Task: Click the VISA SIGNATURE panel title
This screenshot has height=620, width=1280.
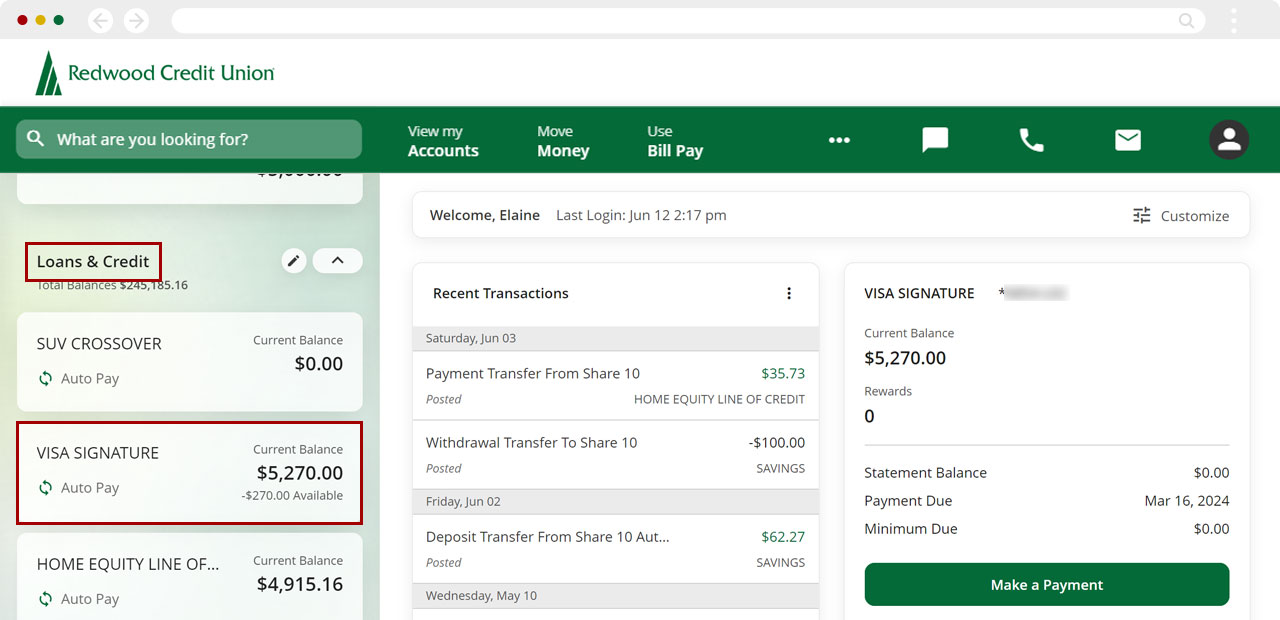Action: (919, 293)
